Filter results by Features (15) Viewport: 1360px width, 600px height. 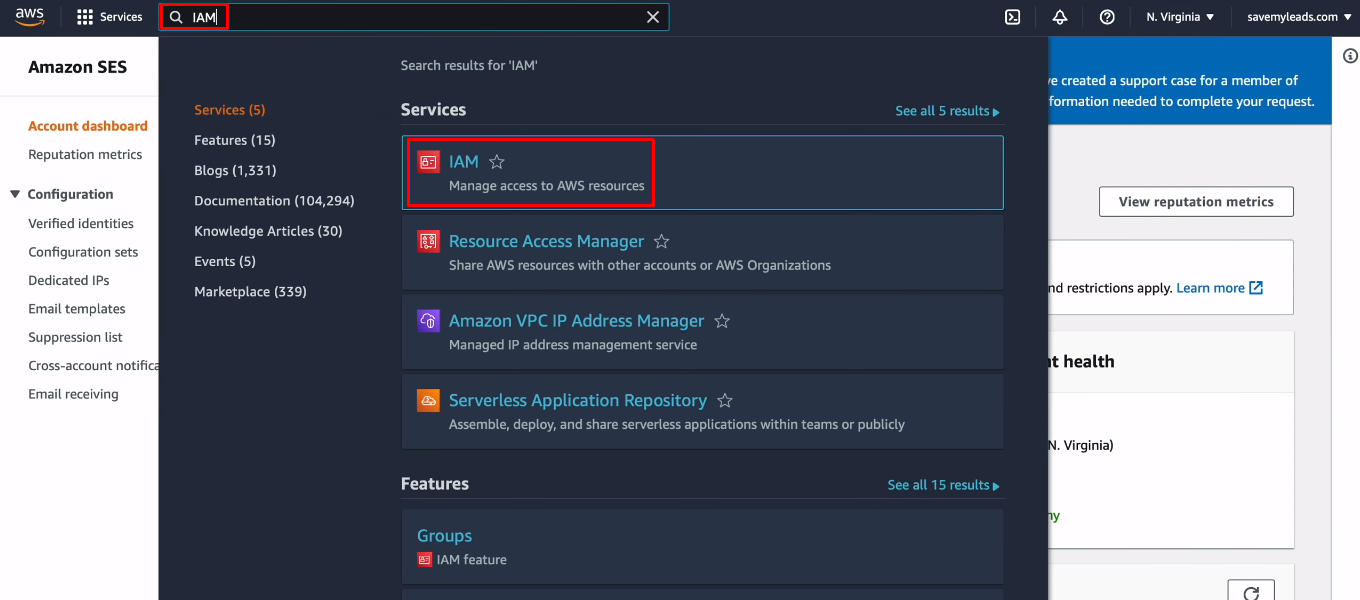pyautogui.click(x=235, y=140)
